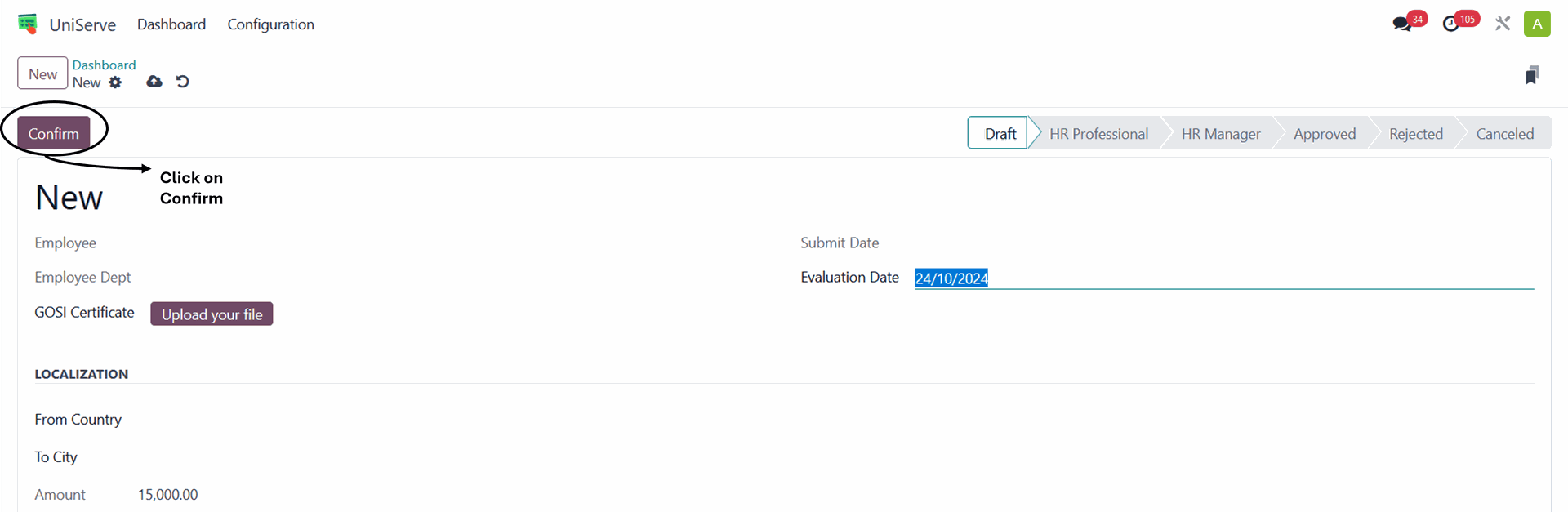
Task: Go to Dashboard breadcrumb link
Action: (104, 65)
